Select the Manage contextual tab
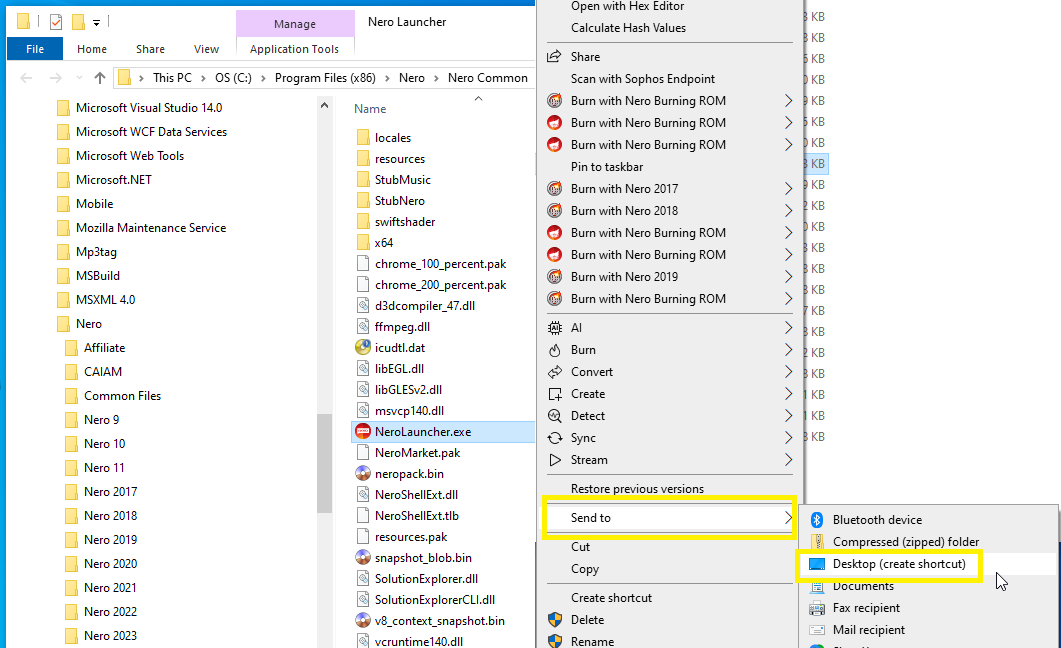This screenshot has height=648, width=1061. [x=295, y=24]
